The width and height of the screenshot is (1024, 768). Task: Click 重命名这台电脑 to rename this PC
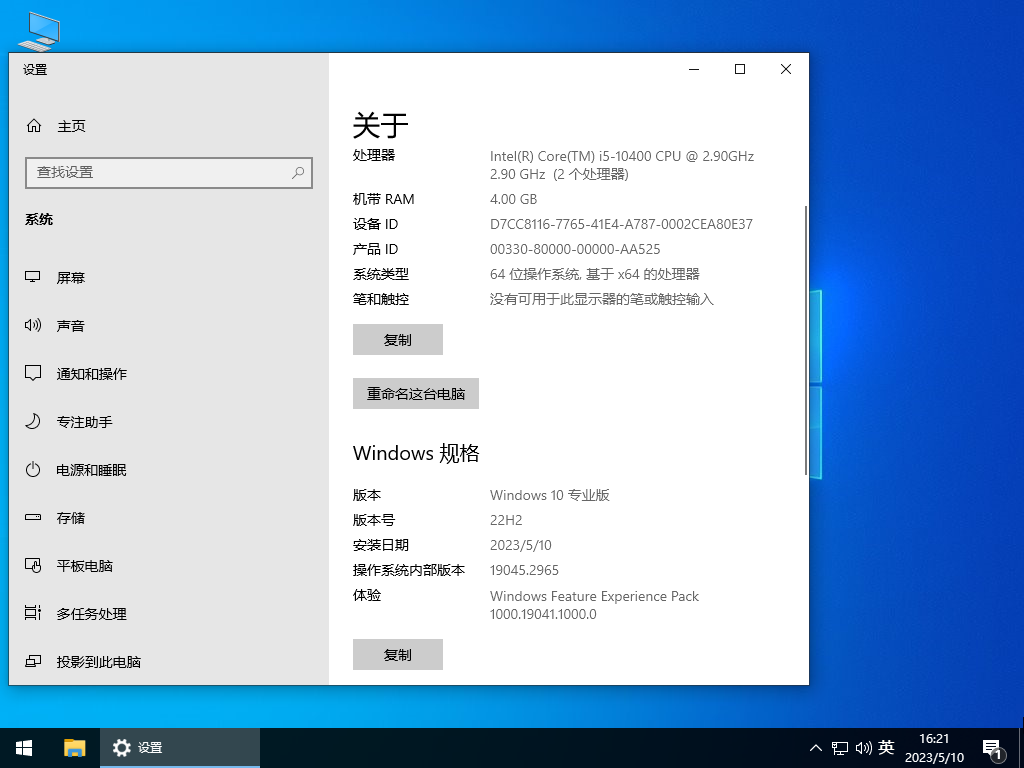pyautogui.click(x=415, y=393)
